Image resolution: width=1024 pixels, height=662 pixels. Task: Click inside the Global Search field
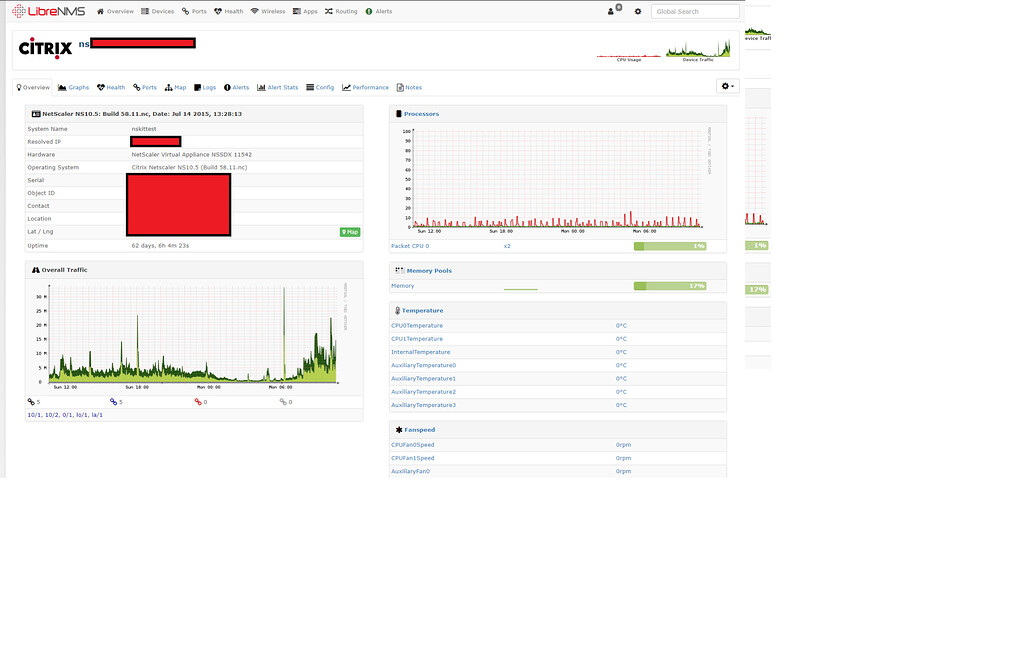point(695,11)
